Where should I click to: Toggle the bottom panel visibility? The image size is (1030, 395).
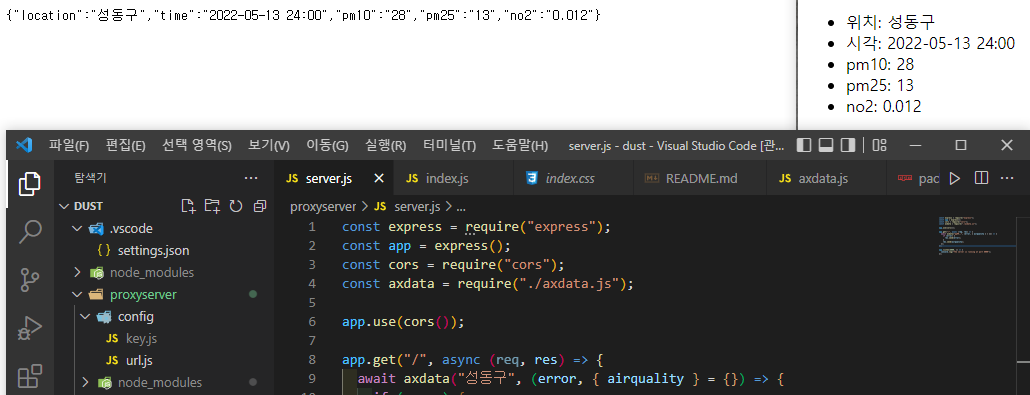[826, 145]
